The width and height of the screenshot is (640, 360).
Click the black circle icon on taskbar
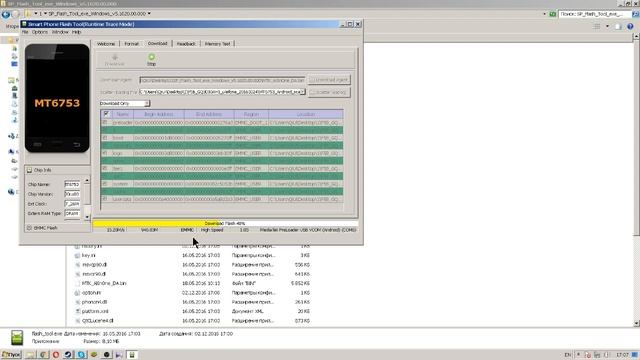(107, 355)
